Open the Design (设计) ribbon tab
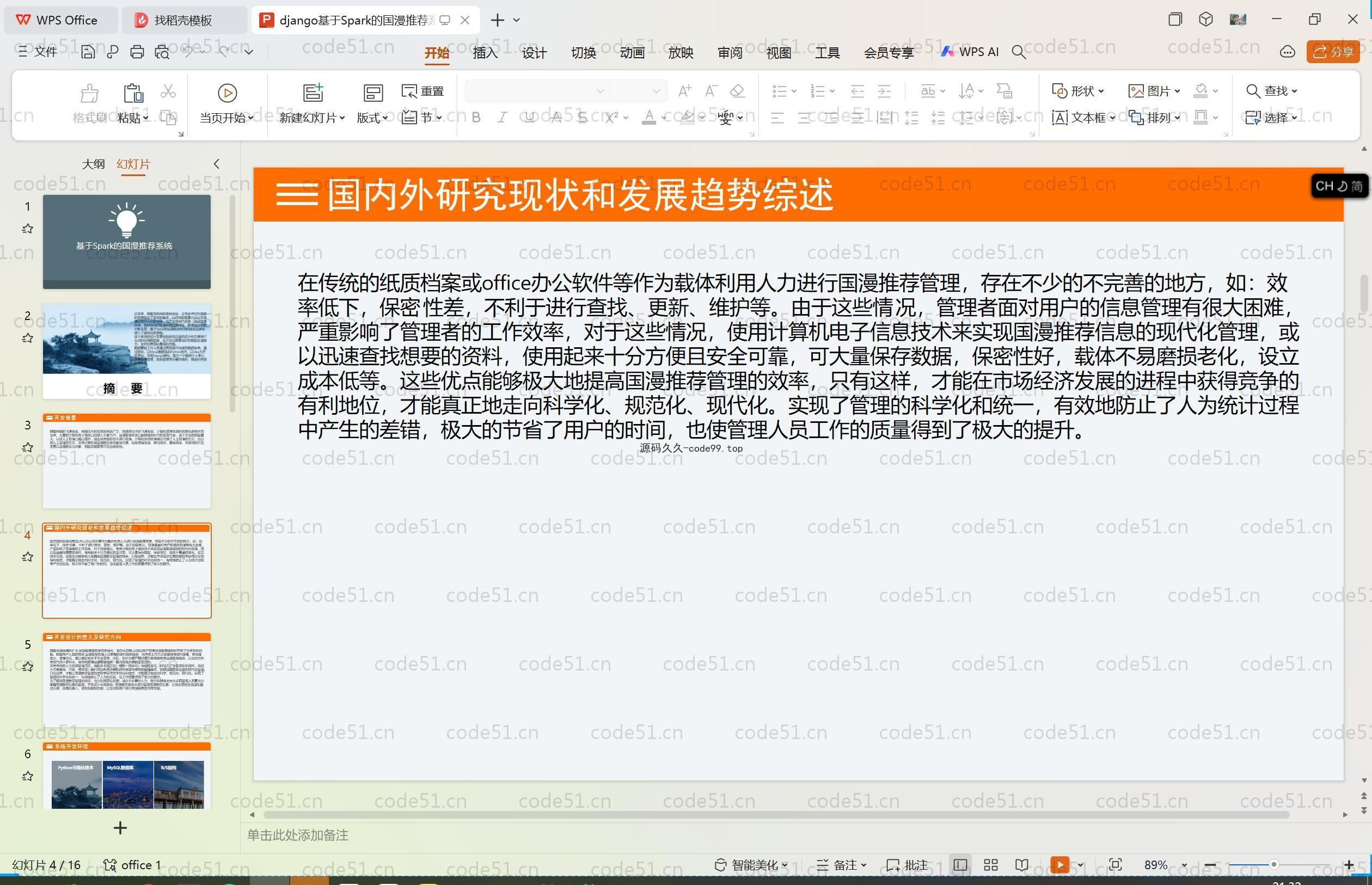This screenshot has height=885, width=1372. point(534,53)
